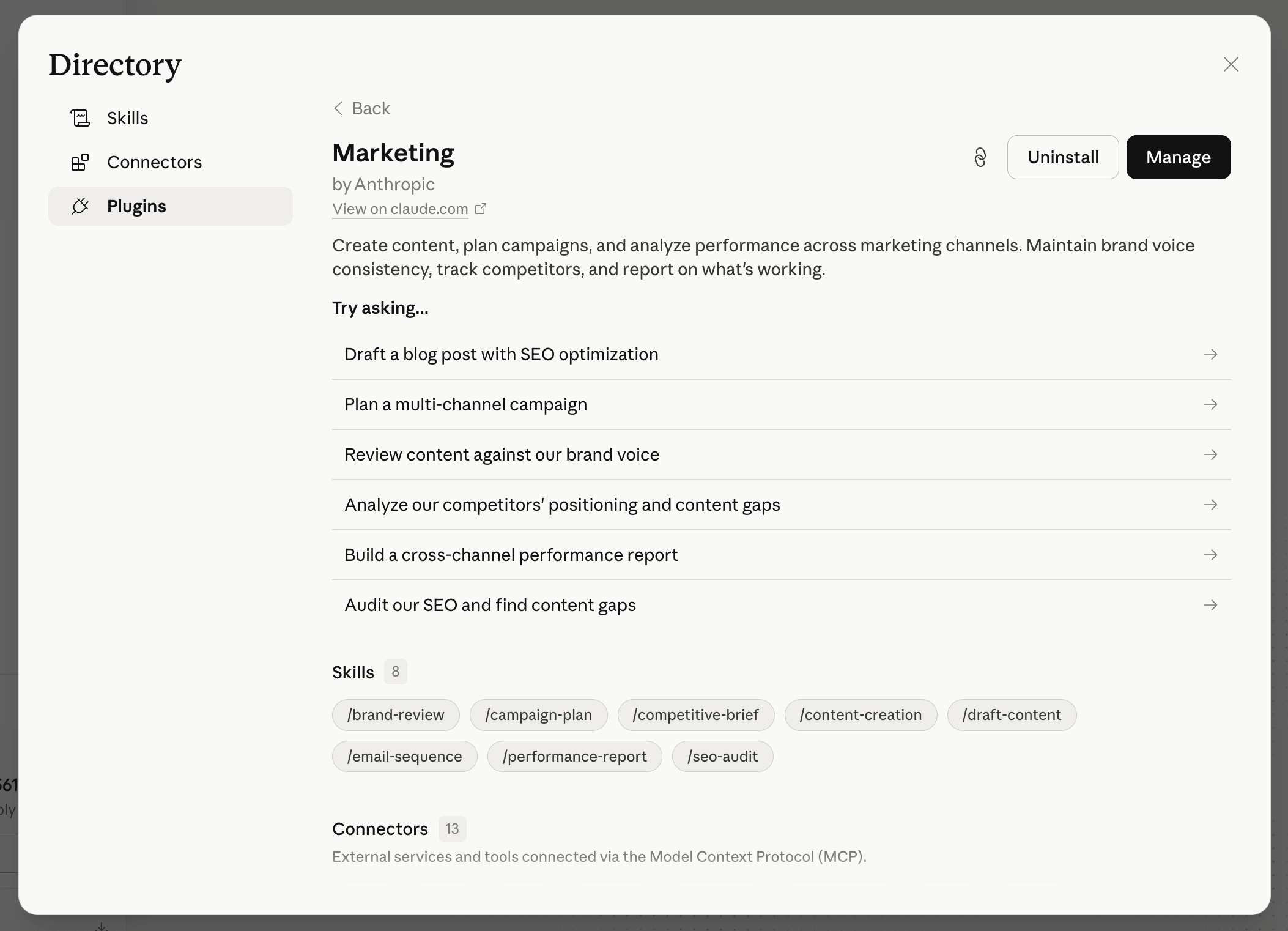Image resolution: width=1288 pixels, height=931 pixels.
Task: Try asking: Analyze our competitors' positioning and content gaps
Action: (x=782, y=505)
